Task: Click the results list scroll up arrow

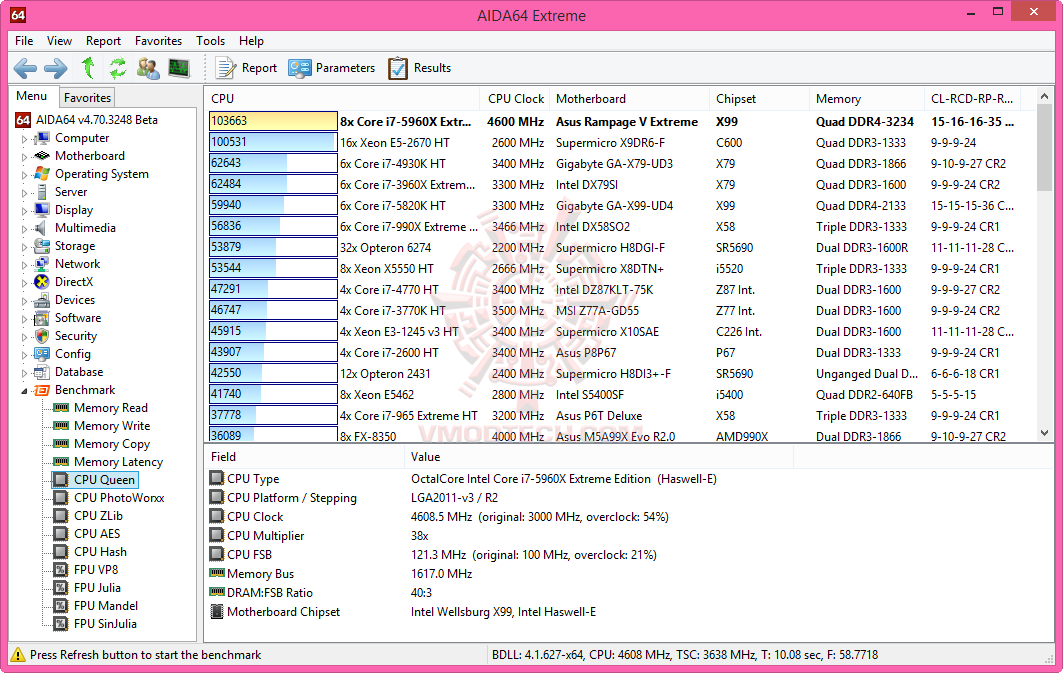Action: (x=1045, y=97)
